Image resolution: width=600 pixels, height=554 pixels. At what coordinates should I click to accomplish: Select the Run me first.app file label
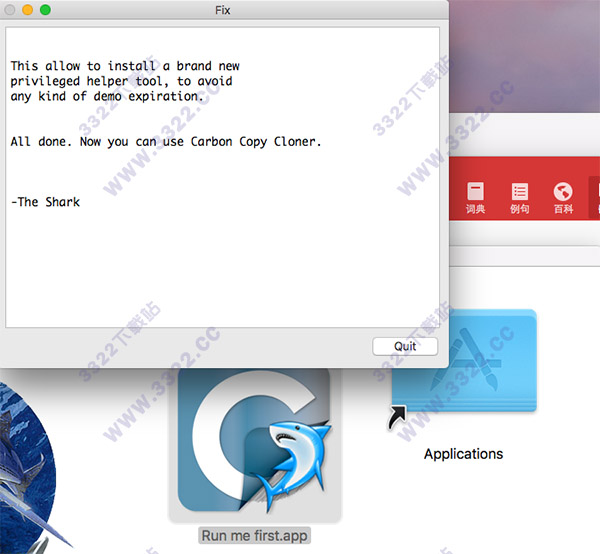coord(254,536)
